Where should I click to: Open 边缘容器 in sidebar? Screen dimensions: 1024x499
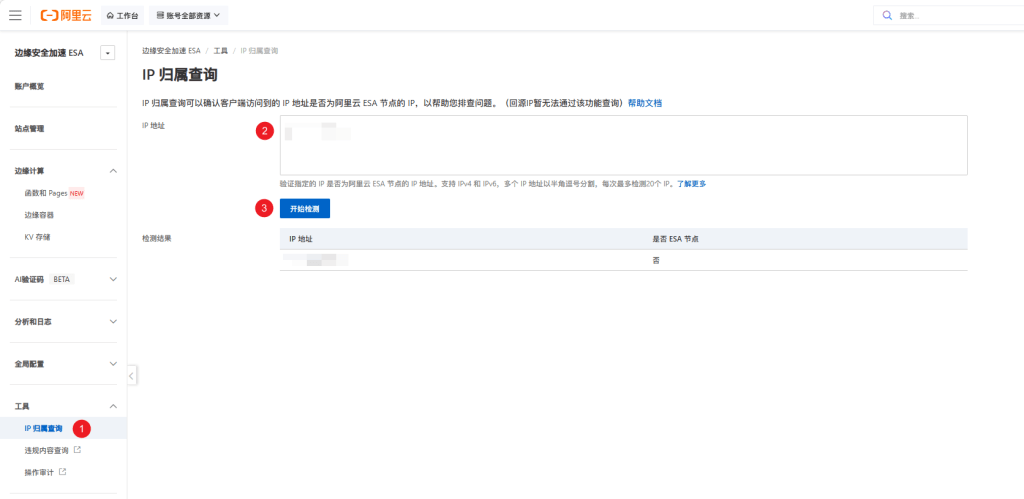[39, 215]
